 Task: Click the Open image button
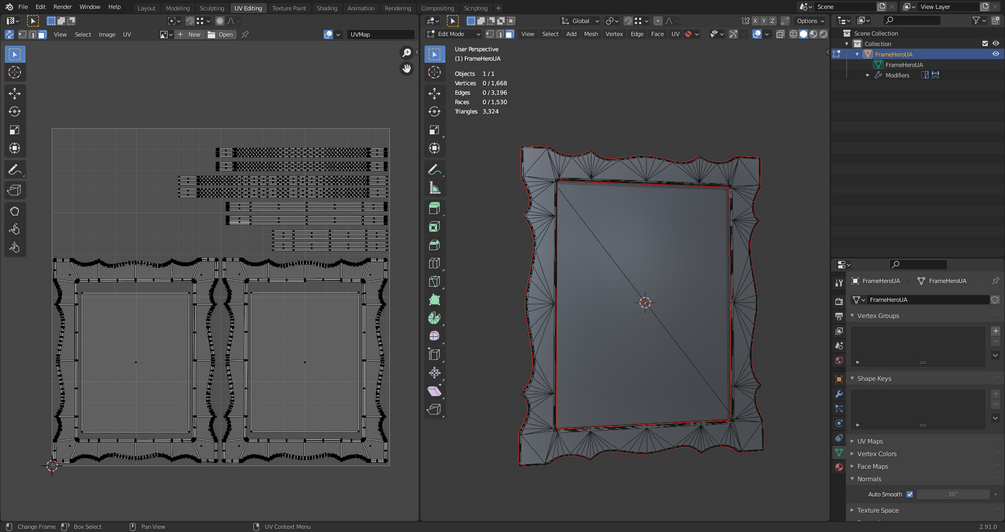221,35
